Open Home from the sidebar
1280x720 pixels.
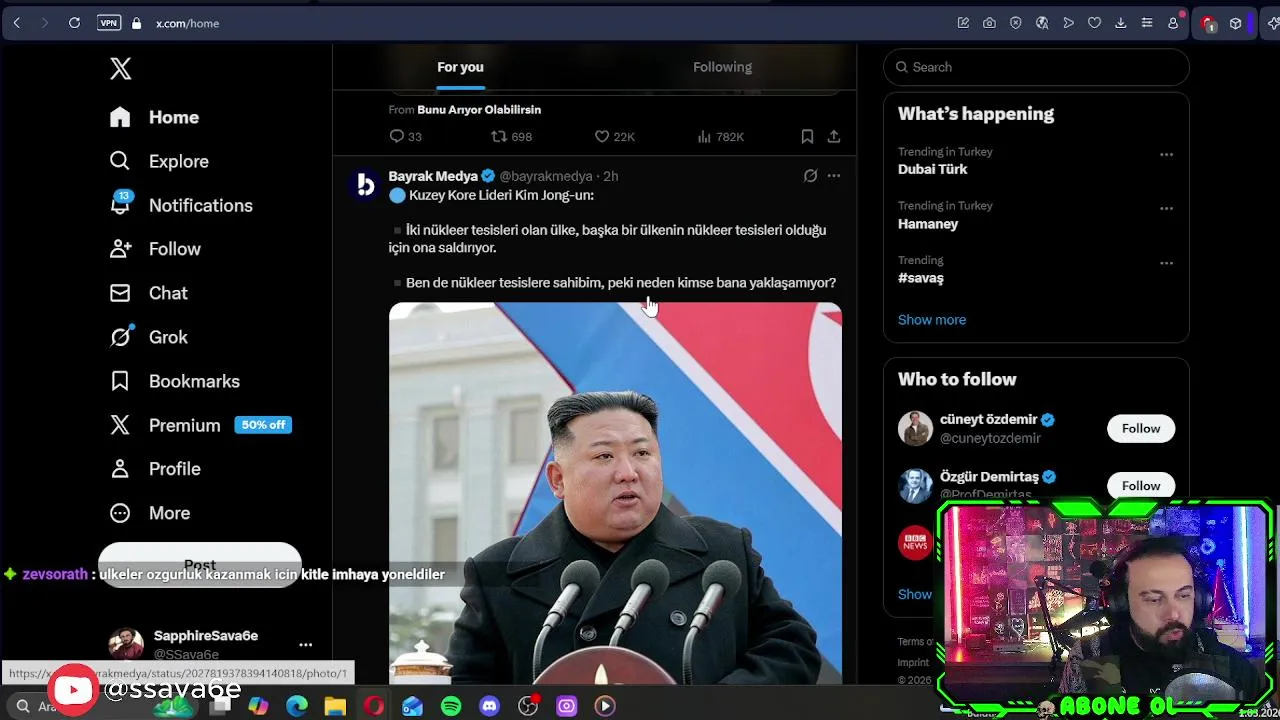(x=155, y=117)
